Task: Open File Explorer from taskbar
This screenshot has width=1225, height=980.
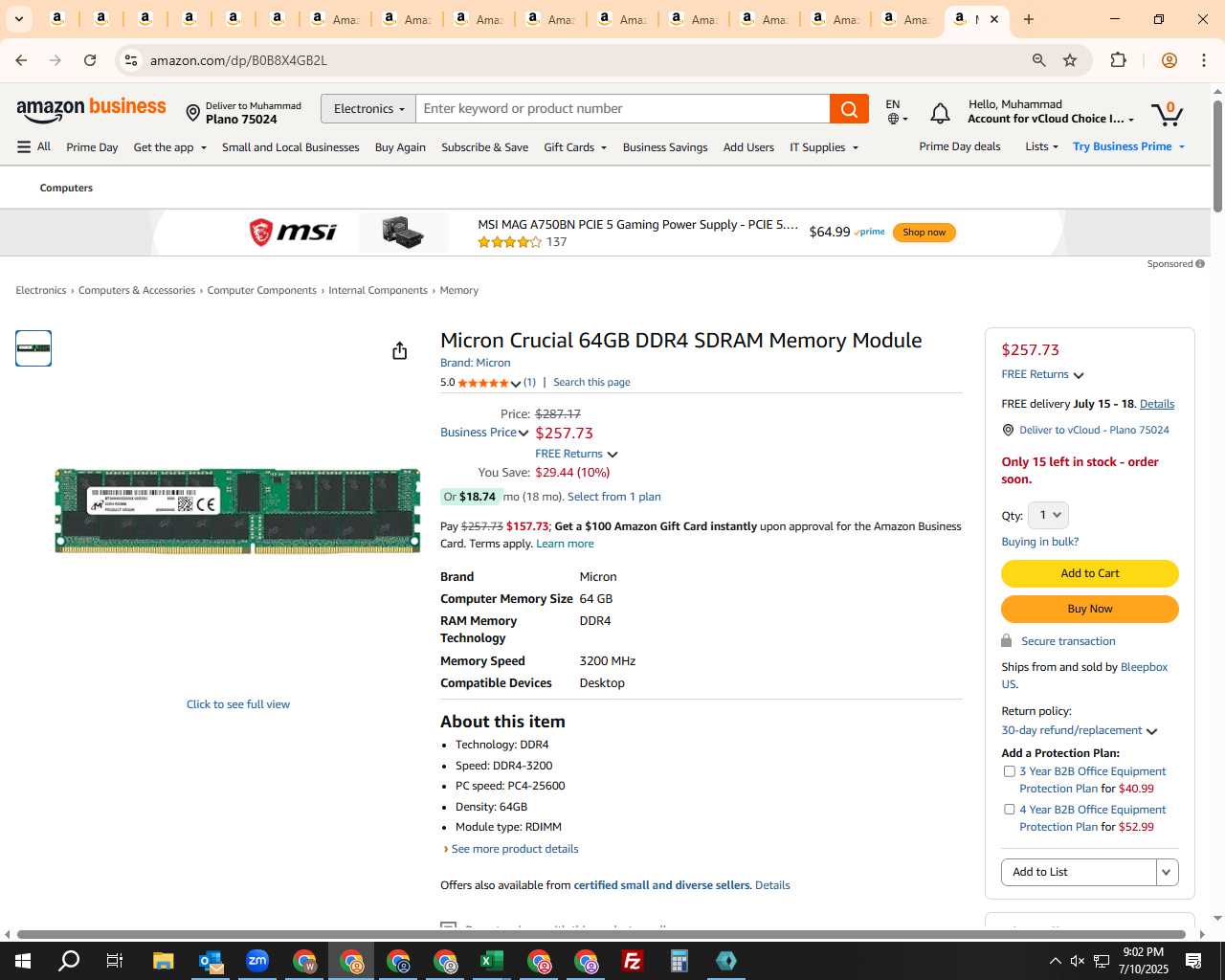Action: 163,961
